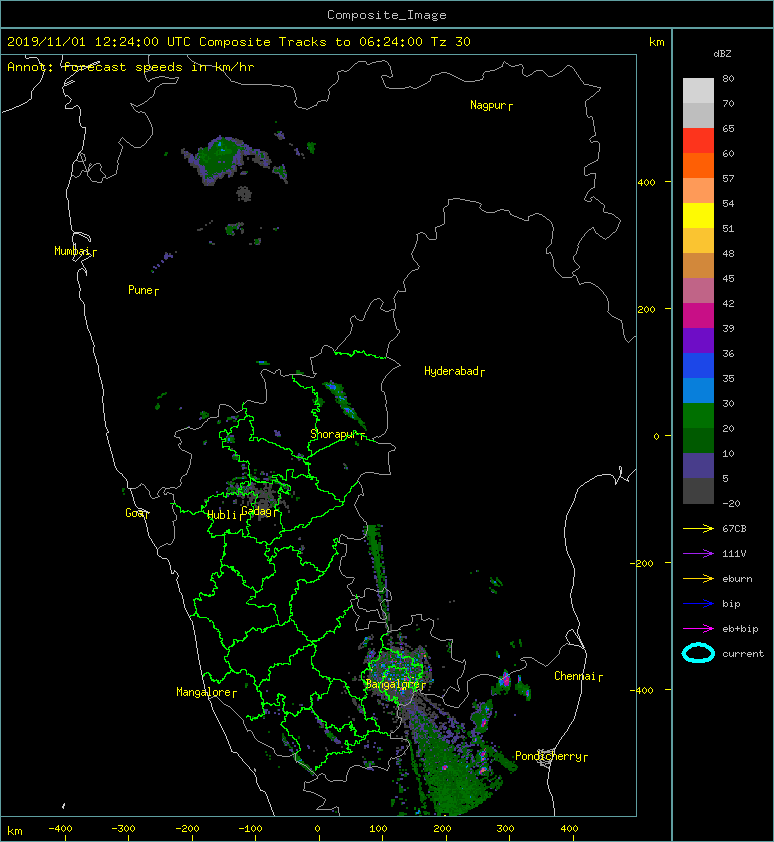Click the cyan current ellipse legend icon

pyautogui.click(x=698, y=653)
